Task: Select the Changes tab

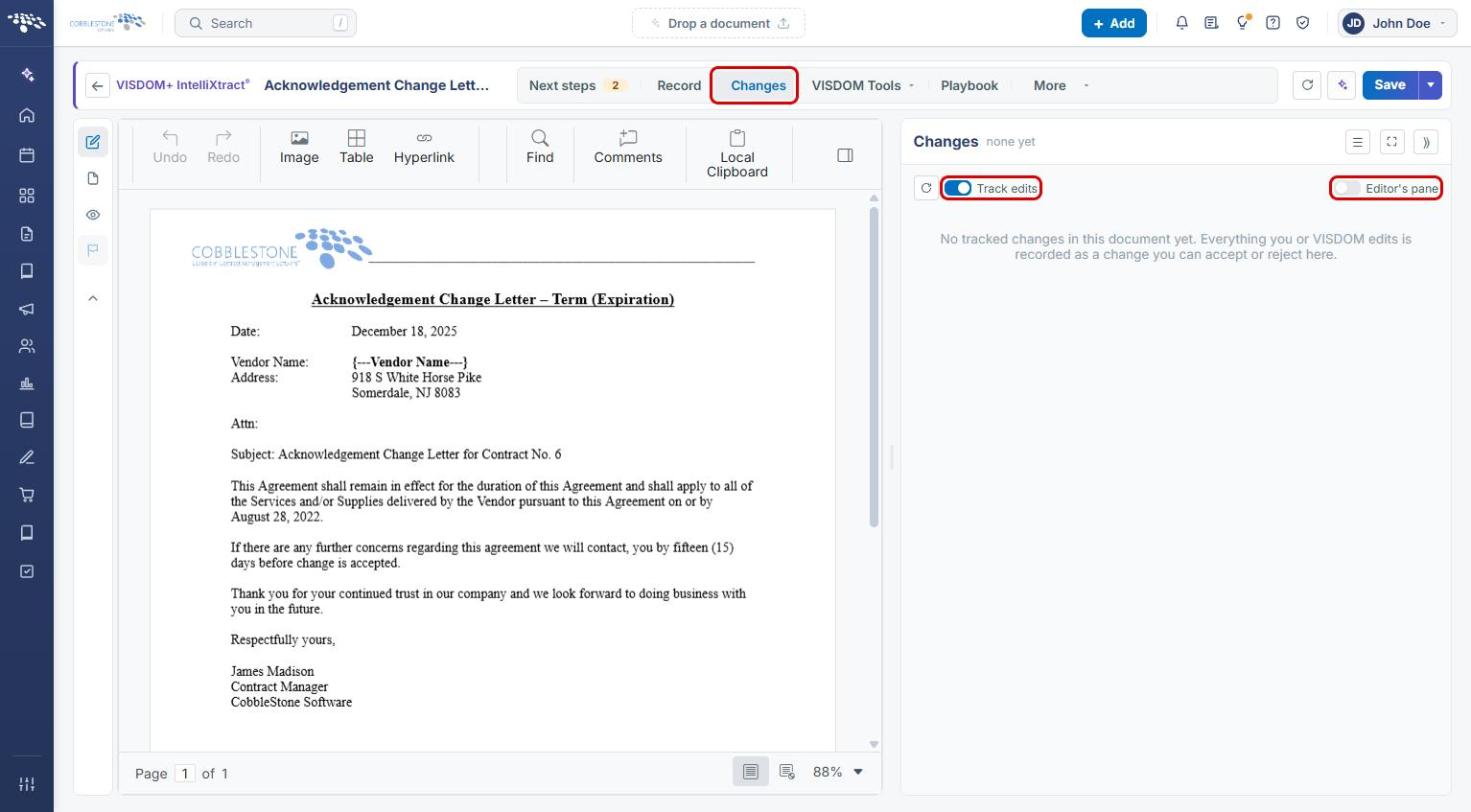Action: point(757,86)
